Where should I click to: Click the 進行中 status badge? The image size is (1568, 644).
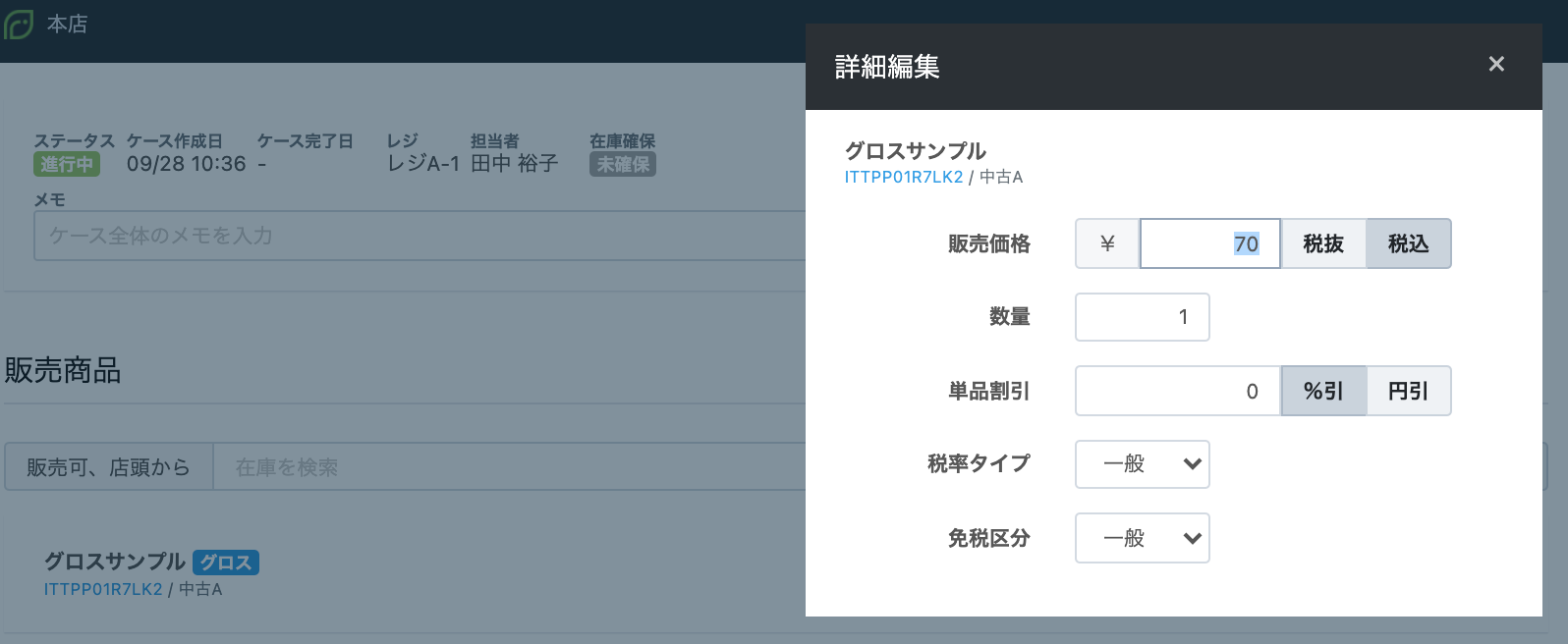click(67, 164)
